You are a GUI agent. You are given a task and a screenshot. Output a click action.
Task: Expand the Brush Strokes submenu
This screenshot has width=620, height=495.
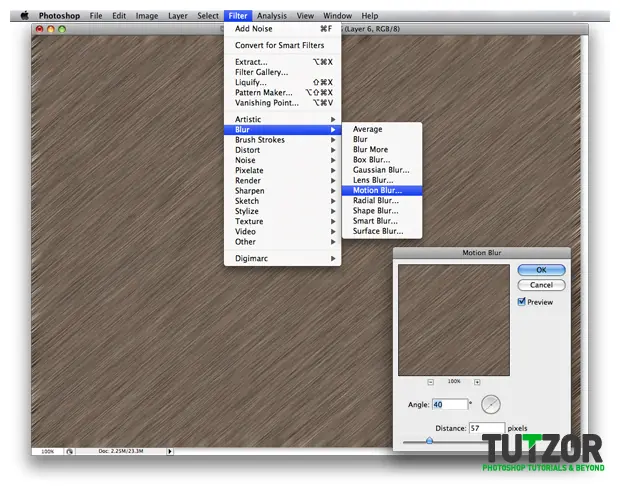pyautogui.click(x=282, y=140)
